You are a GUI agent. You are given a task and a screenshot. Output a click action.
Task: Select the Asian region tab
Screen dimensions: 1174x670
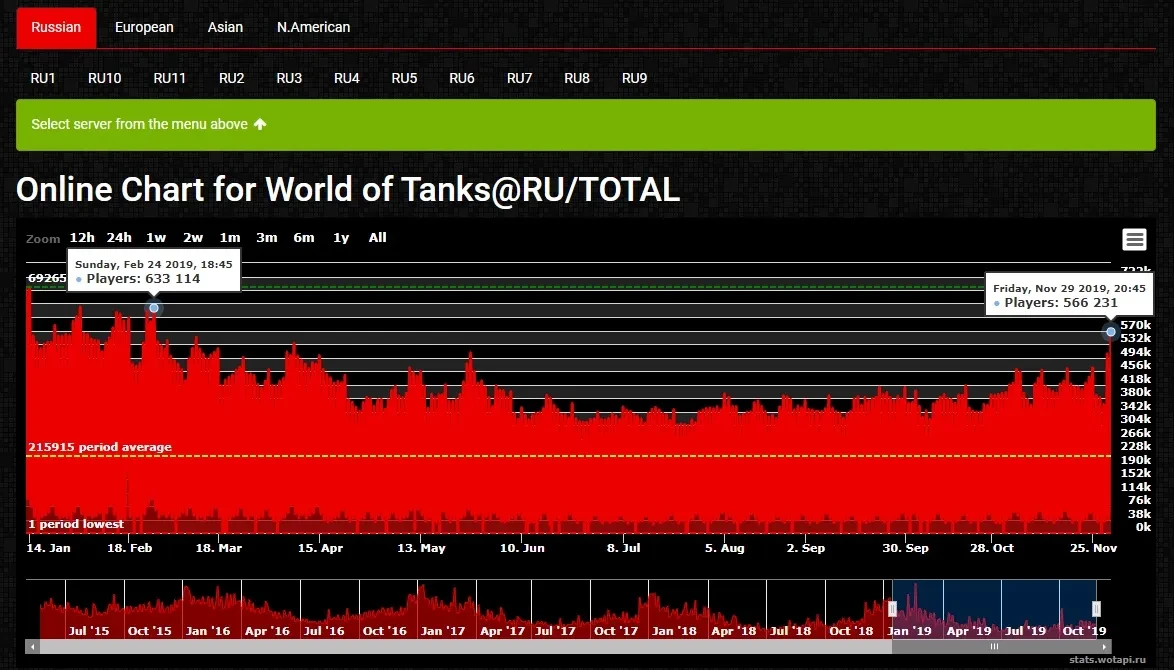(225, 27)
